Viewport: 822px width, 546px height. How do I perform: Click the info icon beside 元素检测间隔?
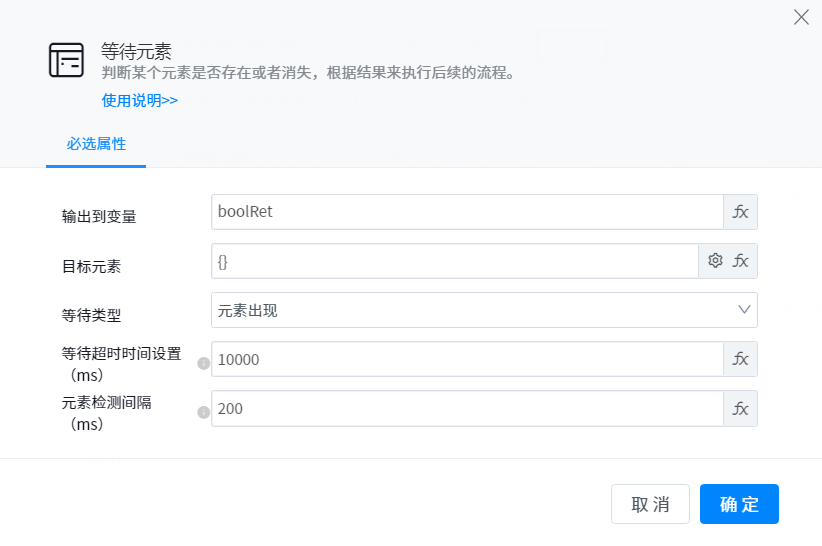point(204,412)
